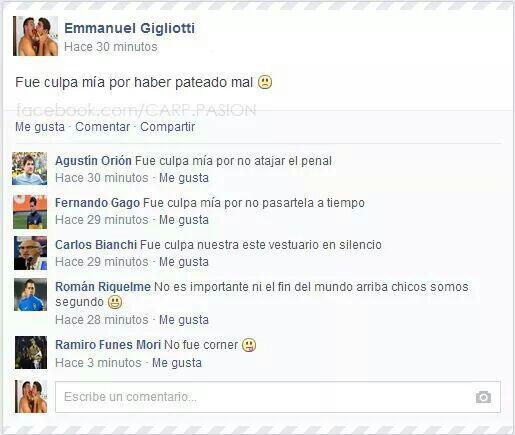Open Emmanuel Gigliotti's post profile picture
515x435 pixels.
tap(35, 36)
